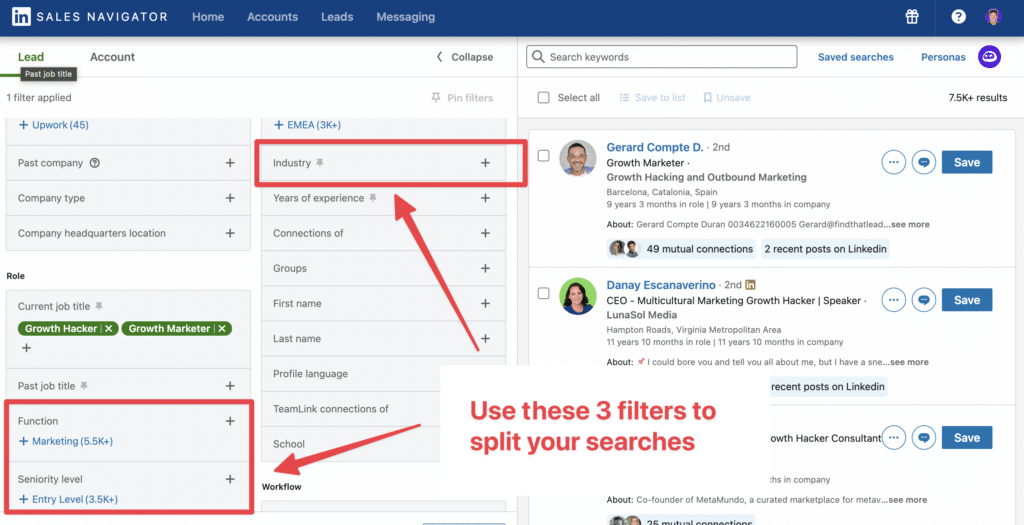Click the pin icon next to Years of experience

(372, 198)
